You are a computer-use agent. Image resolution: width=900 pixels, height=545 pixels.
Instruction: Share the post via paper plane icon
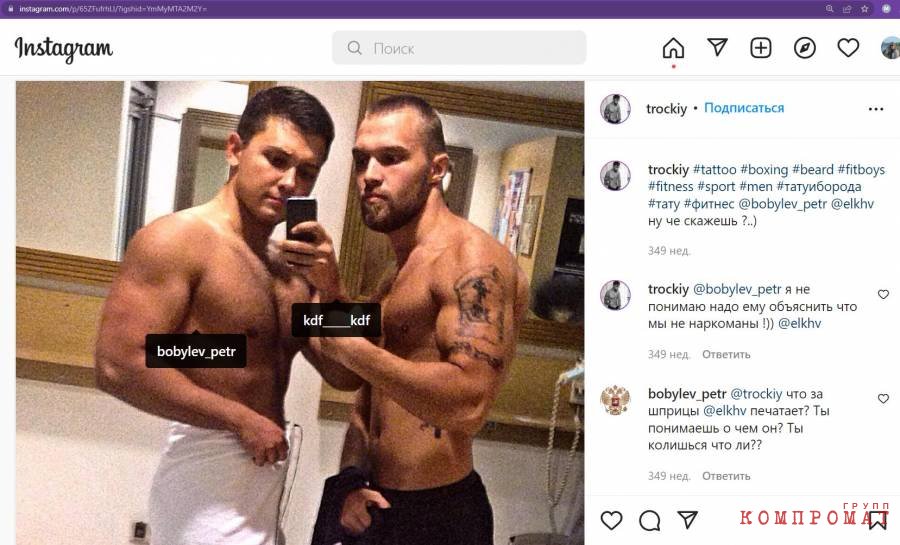click(x=688, y=520)
